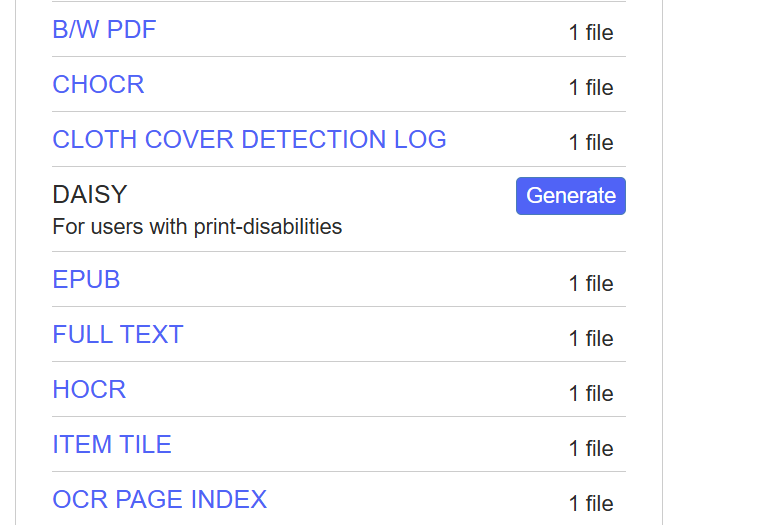
Task: Click the DAISY format label
Action: pyautogui.click(x=90, y=195)
